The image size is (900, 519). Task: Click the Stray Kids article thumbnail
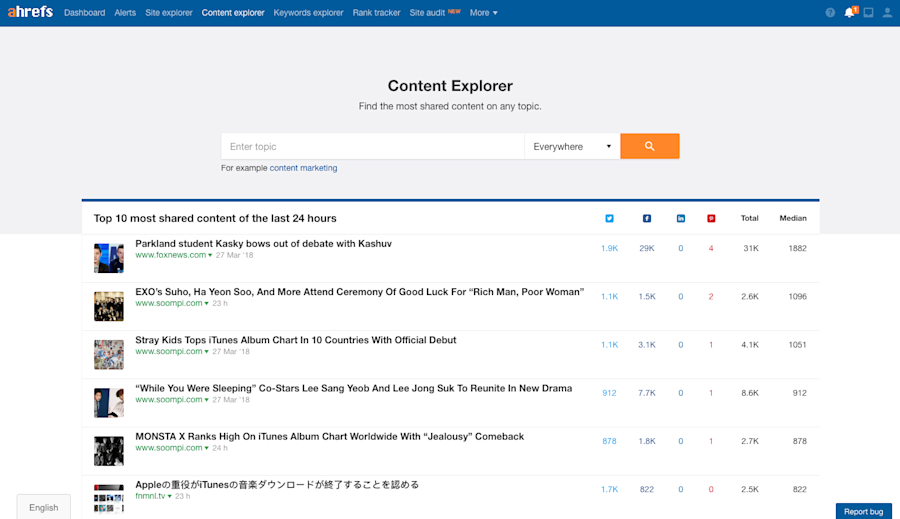coord(109,354)
